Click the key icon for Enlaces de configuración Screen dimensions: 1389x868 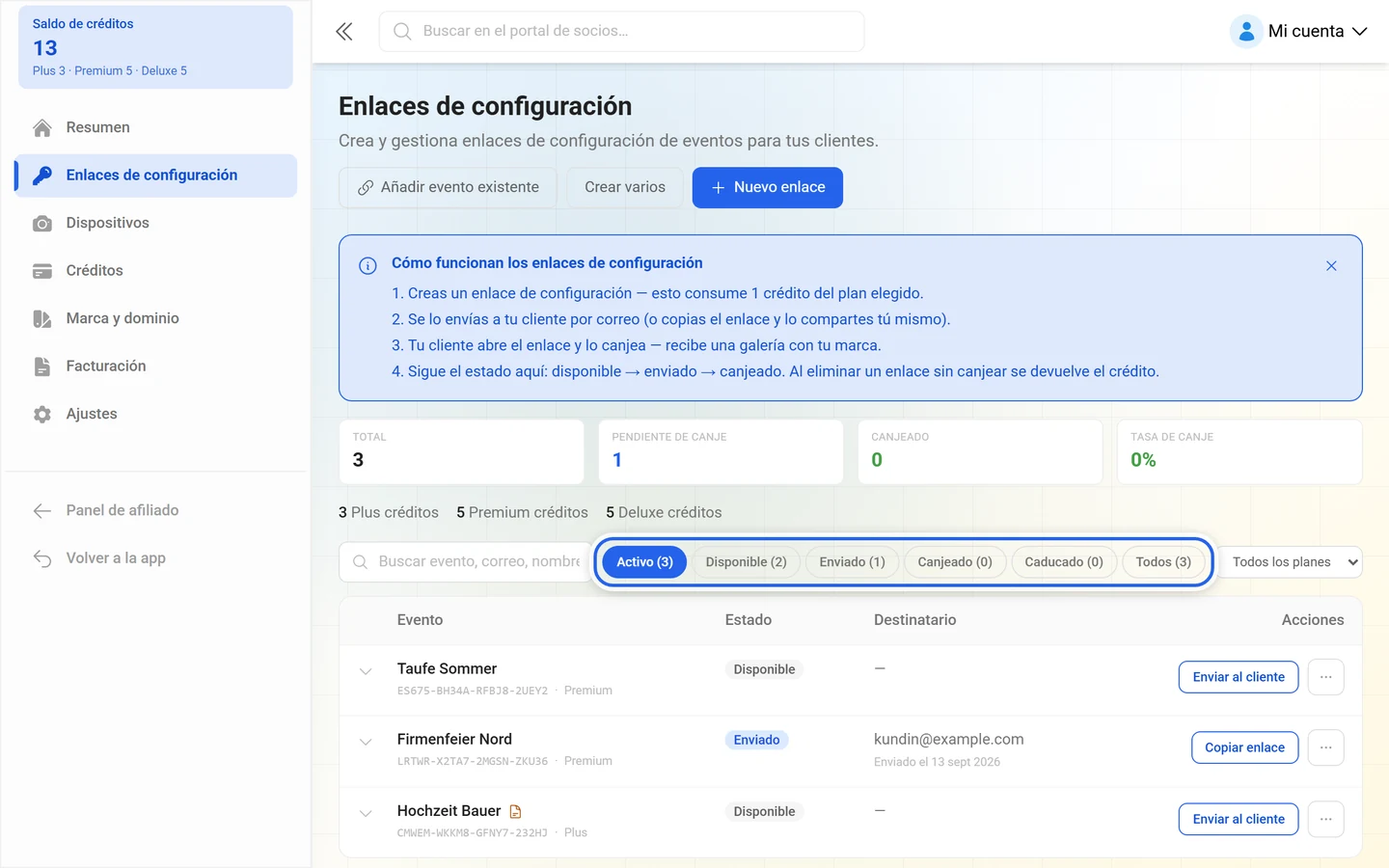42,176
